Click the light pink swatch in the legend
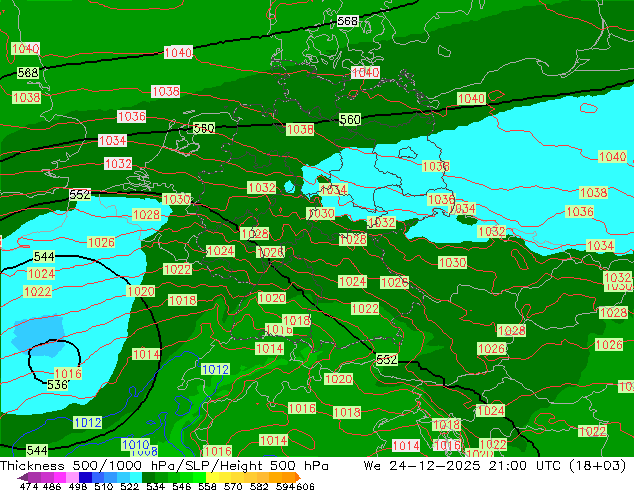634x490 pixels. [x=72, y=477]
